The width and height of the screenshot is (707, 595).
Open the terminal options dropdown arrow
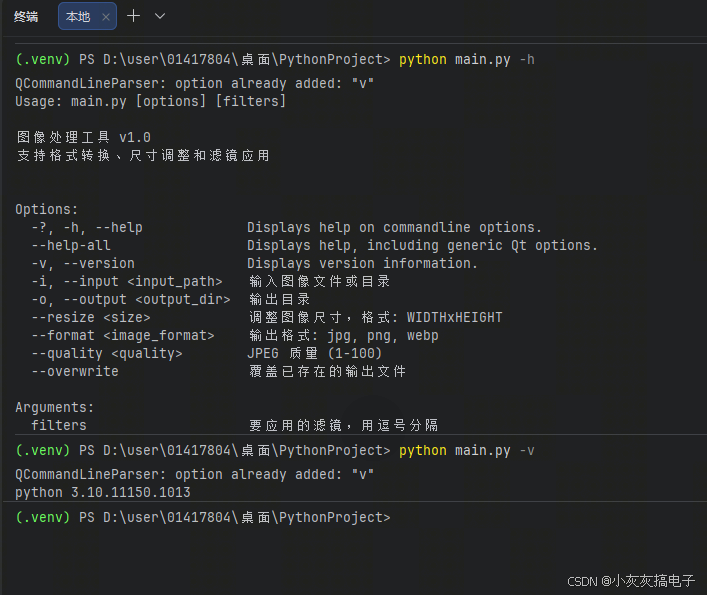(160, 16)
